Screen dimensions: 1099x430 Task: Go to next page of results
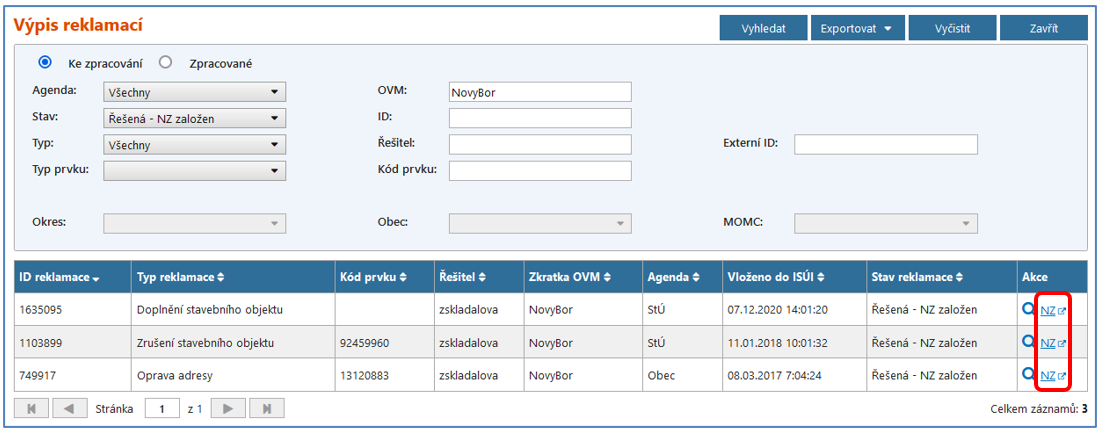click(228, 408)
